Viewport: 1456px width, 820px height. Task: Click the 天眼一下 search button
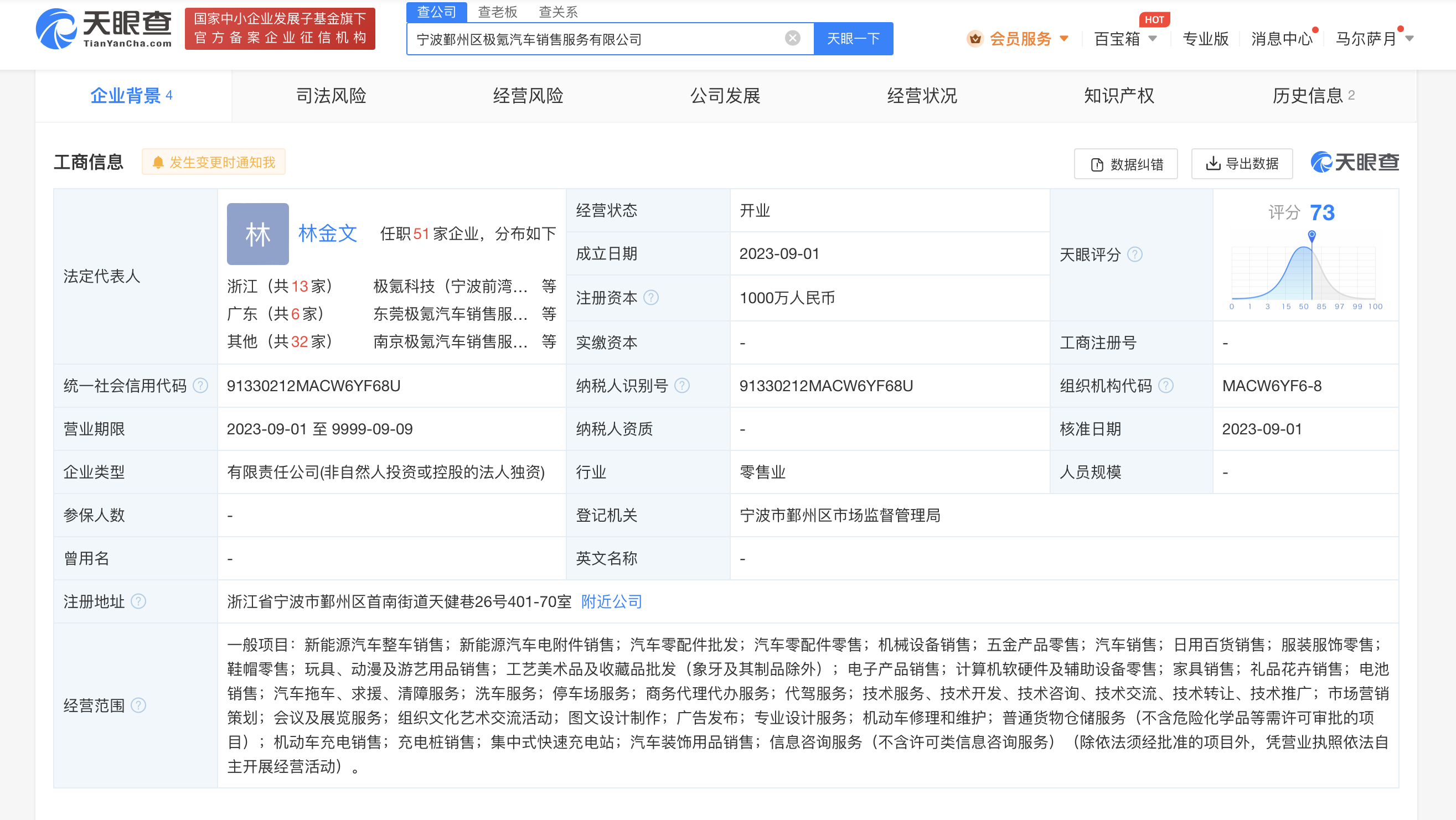[853, 38]
